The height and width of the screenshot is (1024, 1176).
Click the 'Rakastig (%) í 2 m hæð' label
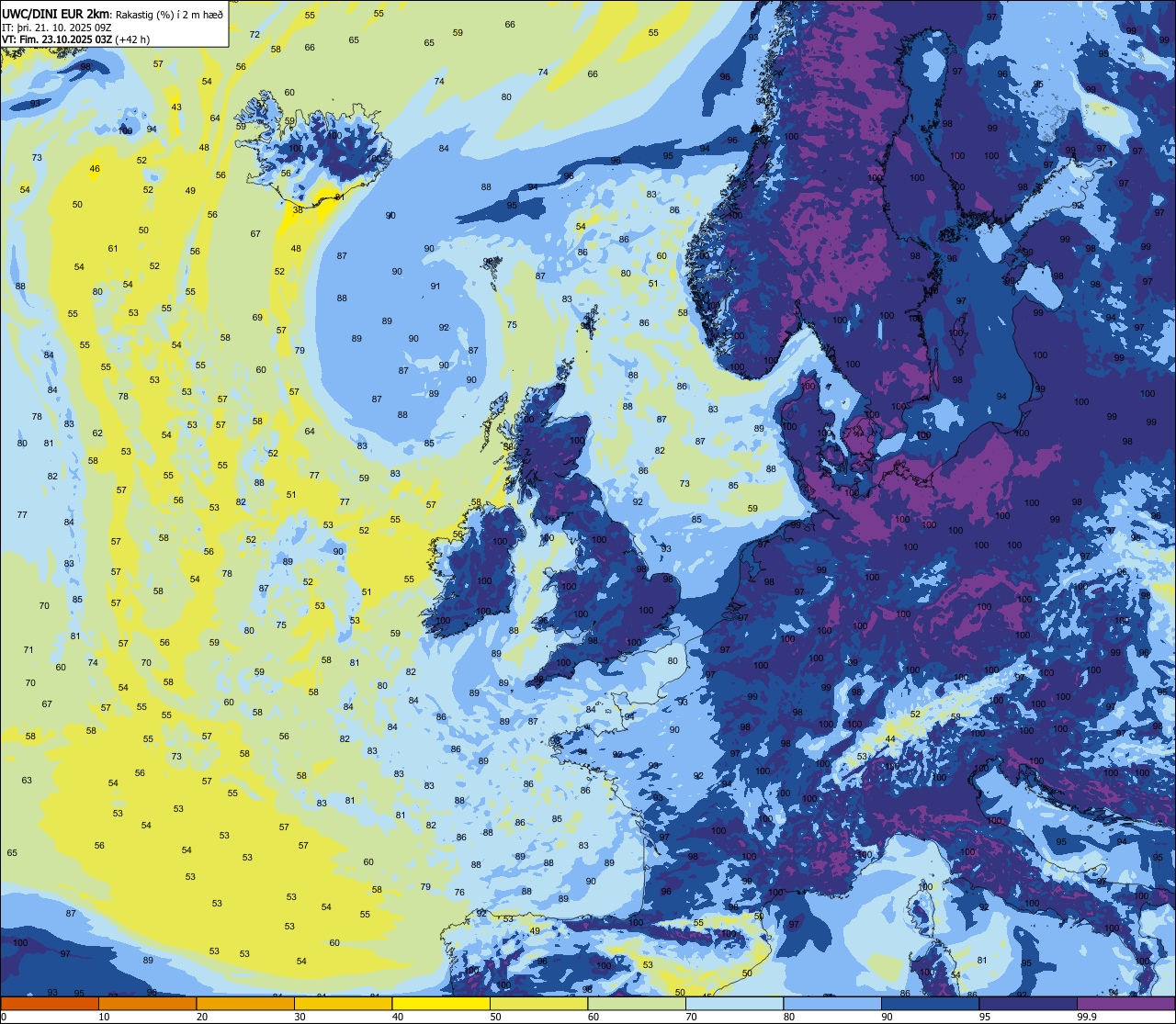point(169,15)
